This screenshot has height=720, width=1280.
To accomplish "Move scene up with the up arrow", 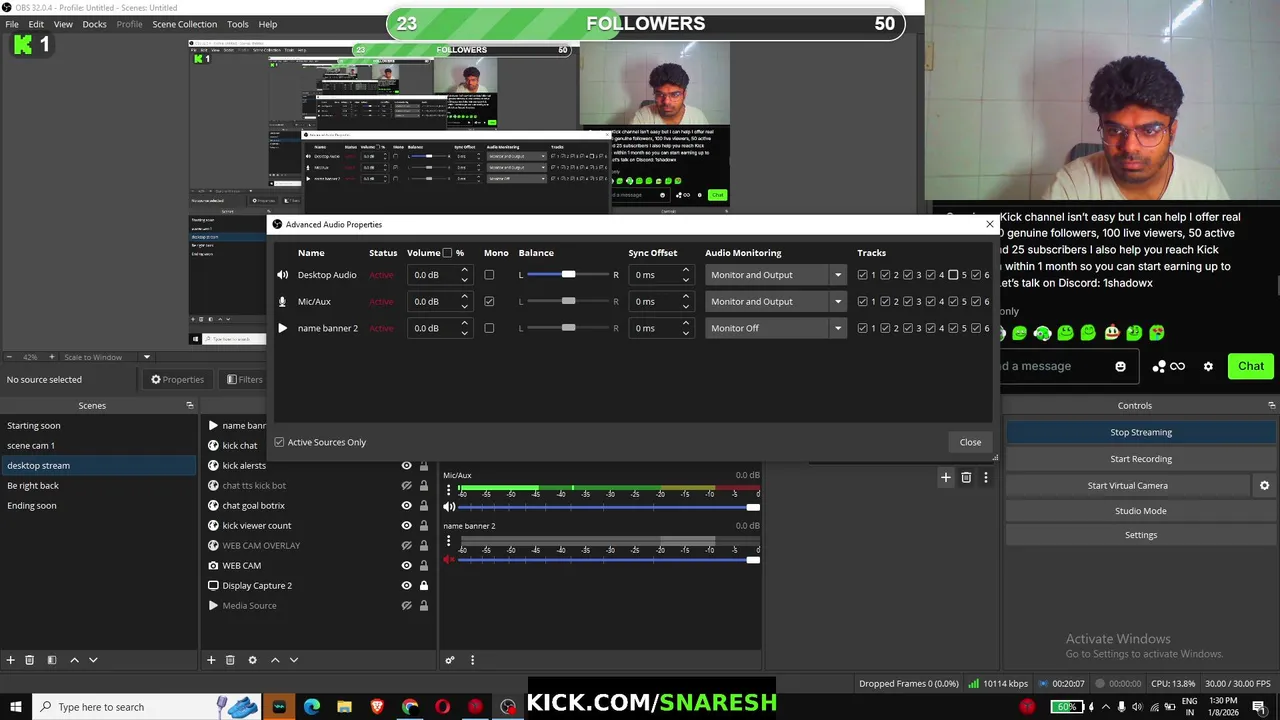I will tap(74, 660).
